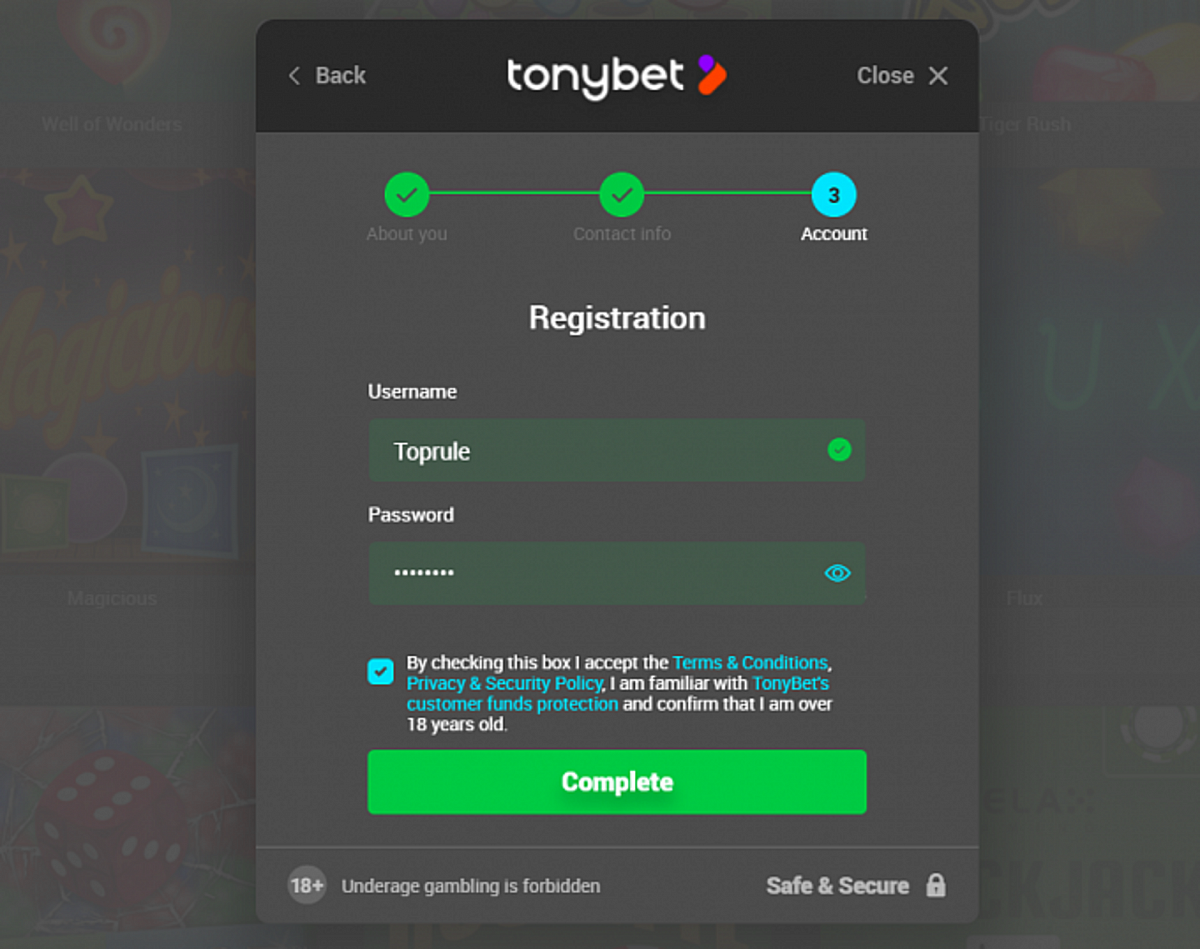Click the X close icon
This screenshot has width=1200, height=949.
pos(938,76)
